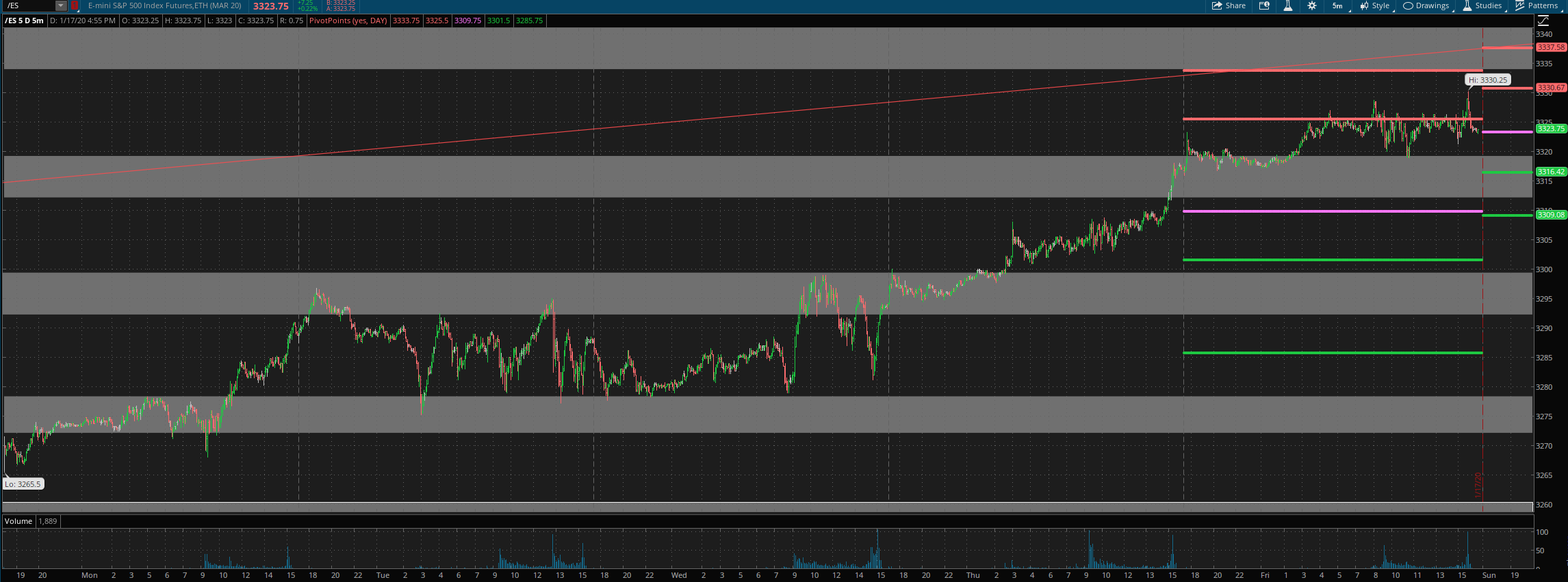Click the 3309.08 green price axis tag

(x=1551, y=215)
